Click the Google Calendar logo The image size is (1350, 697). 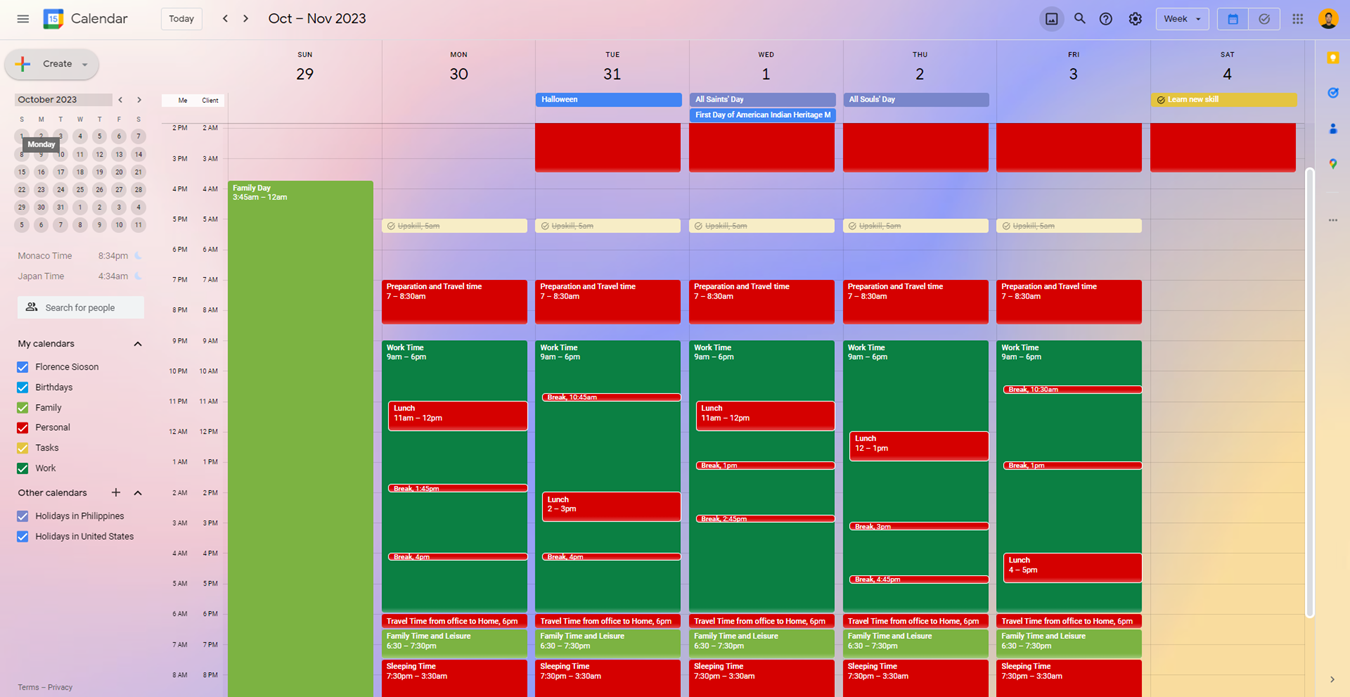[53, 19]
